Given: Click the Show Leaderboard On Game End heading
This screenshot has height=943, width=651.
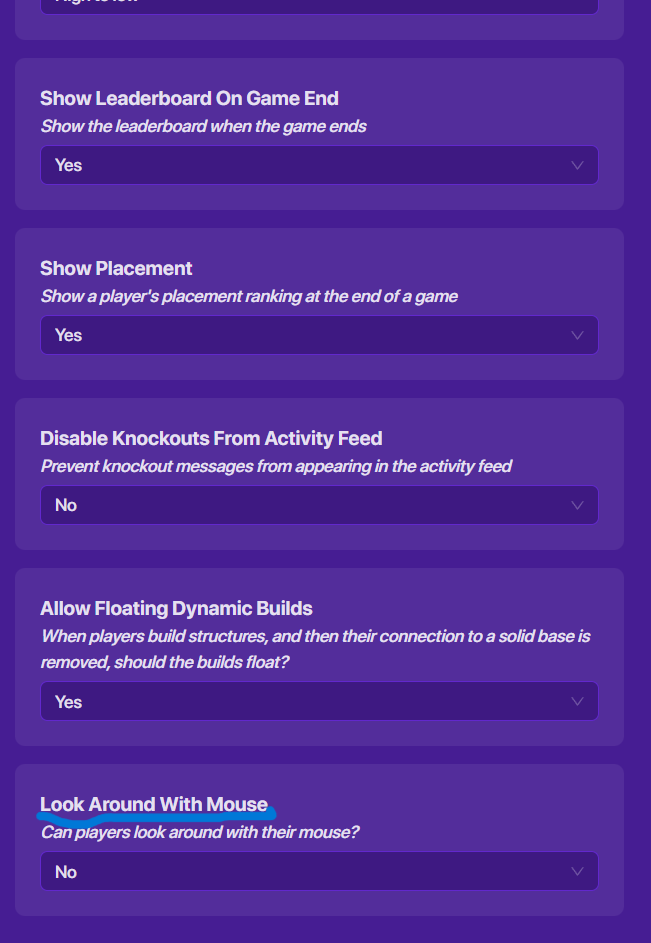Looking at the screenshot, I should tap(189, 98).
